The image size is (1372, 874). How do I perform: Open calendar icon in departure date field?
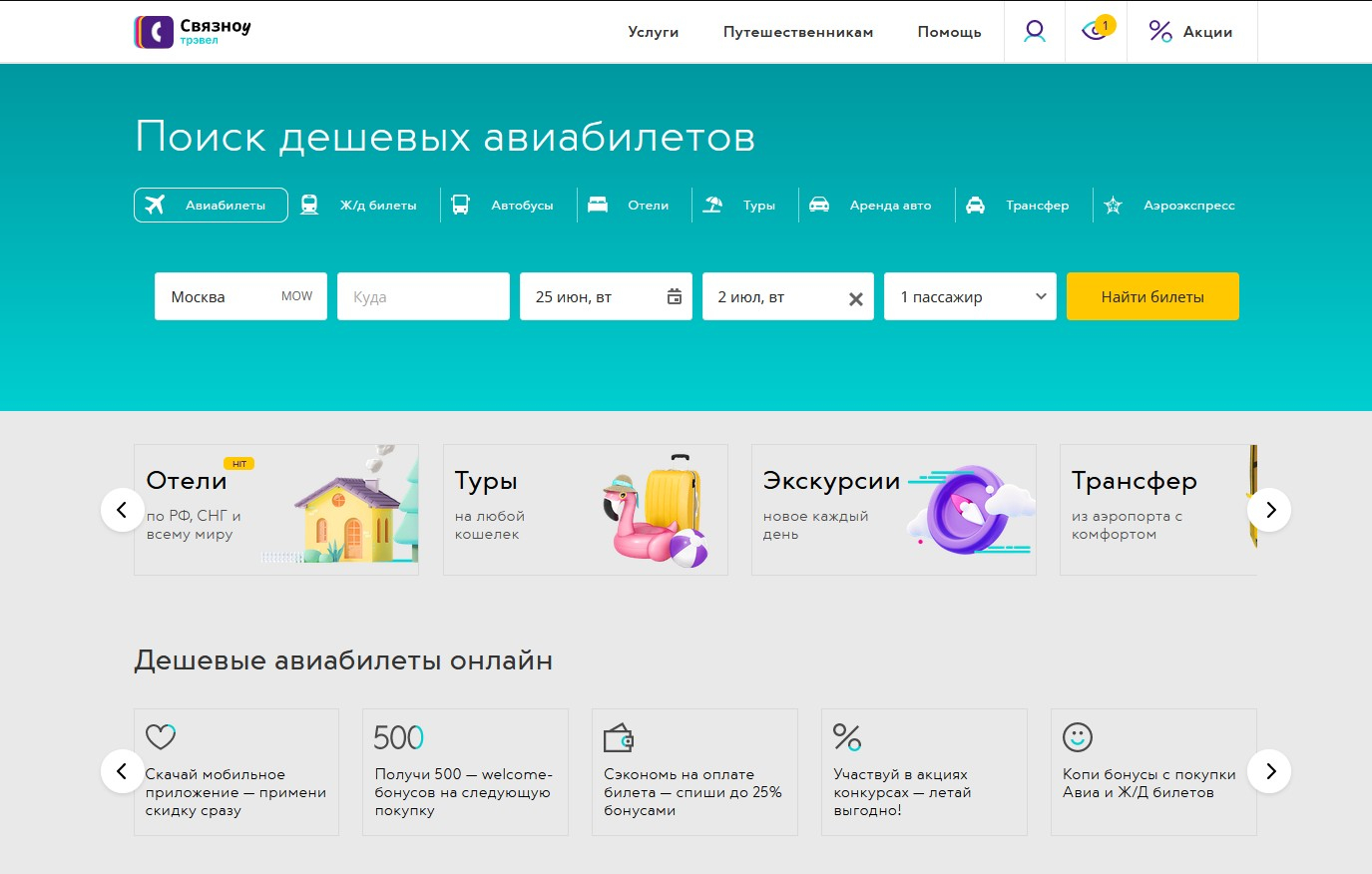coord(675,297)
